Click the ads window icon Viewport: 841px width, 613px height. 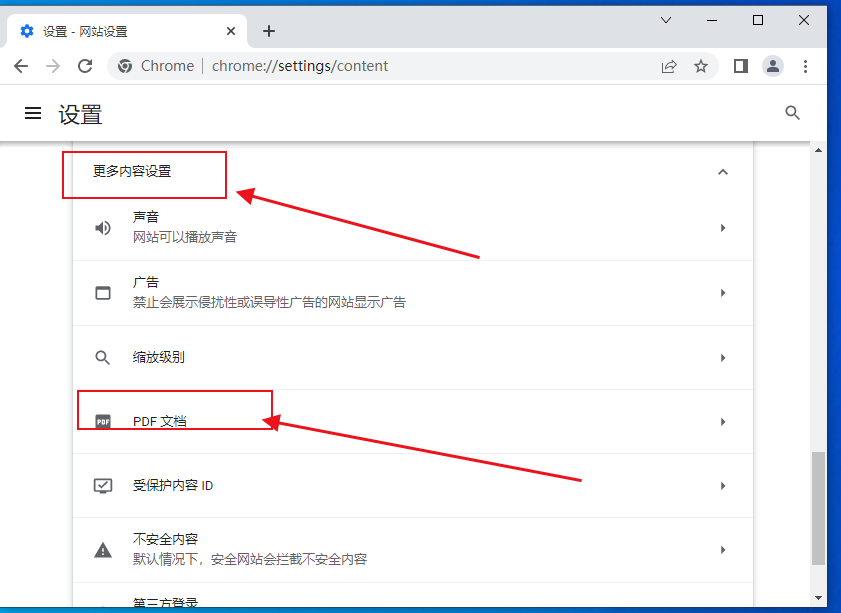click(102, 293)
